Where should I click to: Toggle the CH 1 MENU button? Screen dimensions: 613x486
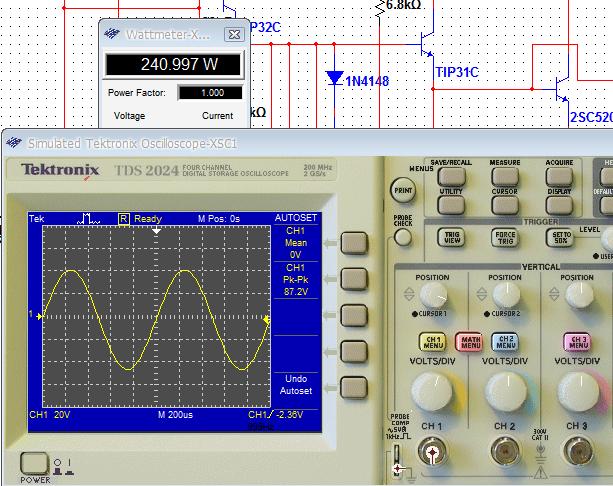433,343
